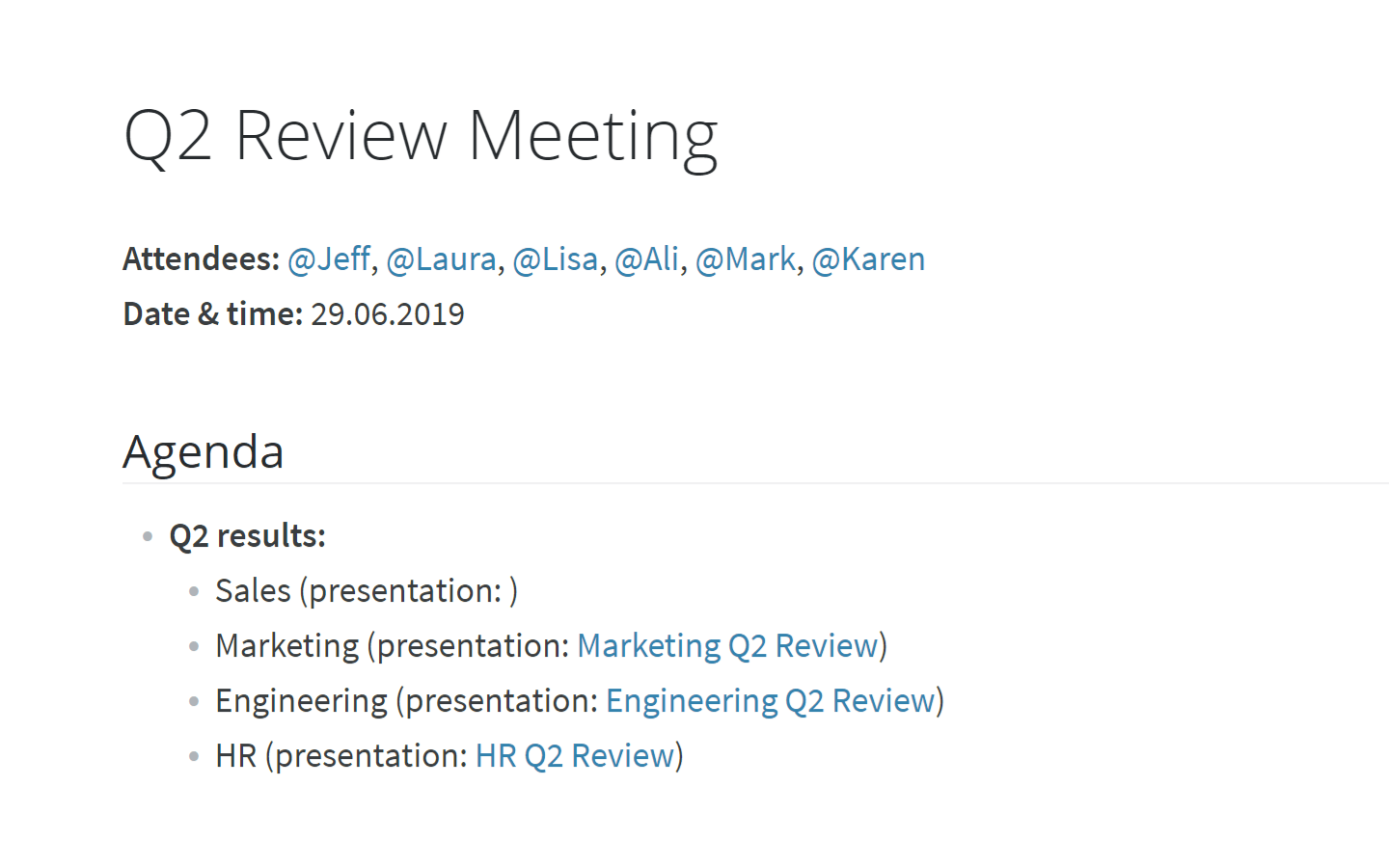Click the Agenda section heading

point(204,451)
